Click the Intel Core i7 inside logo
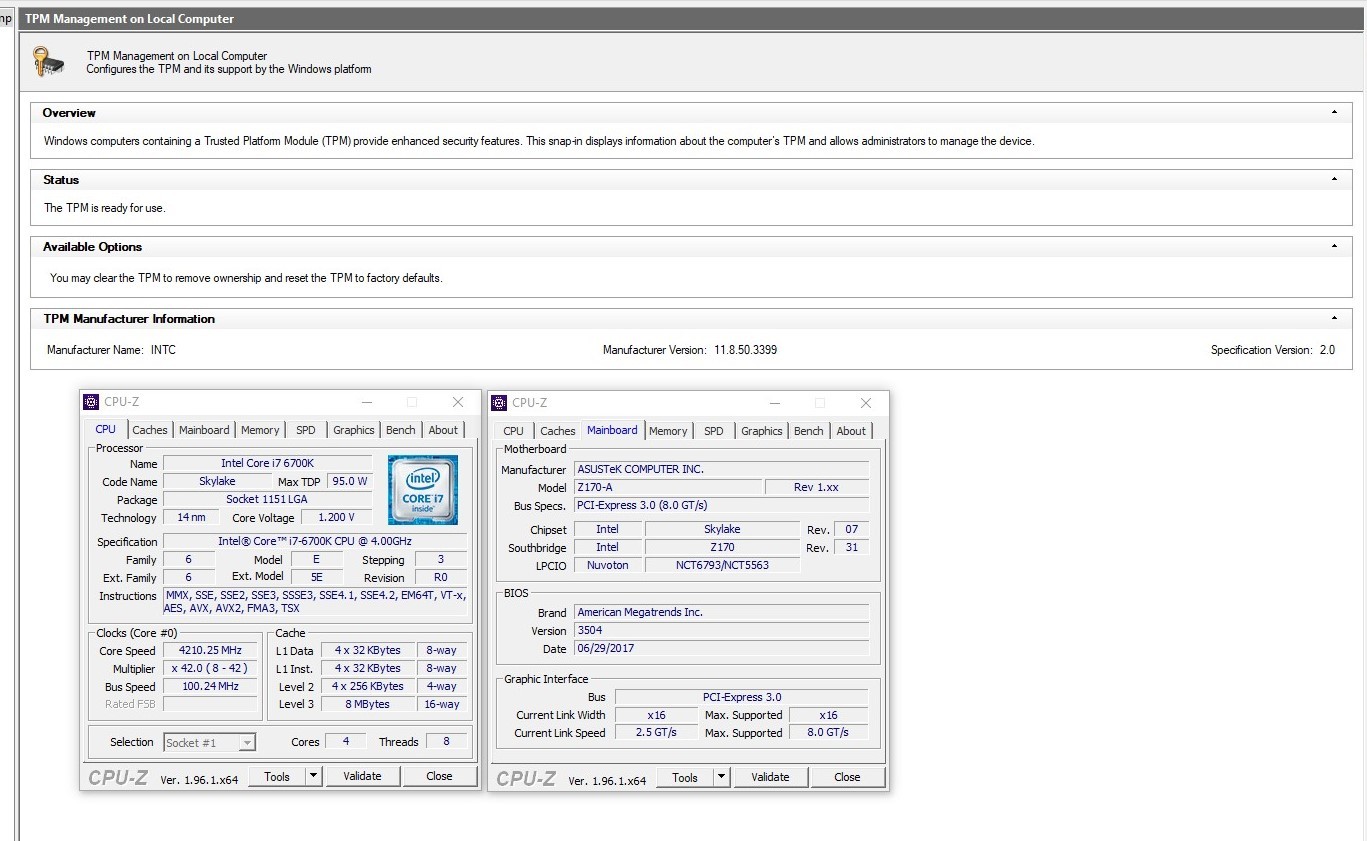Screen dimensions: 1367x841 pos(423,490)
